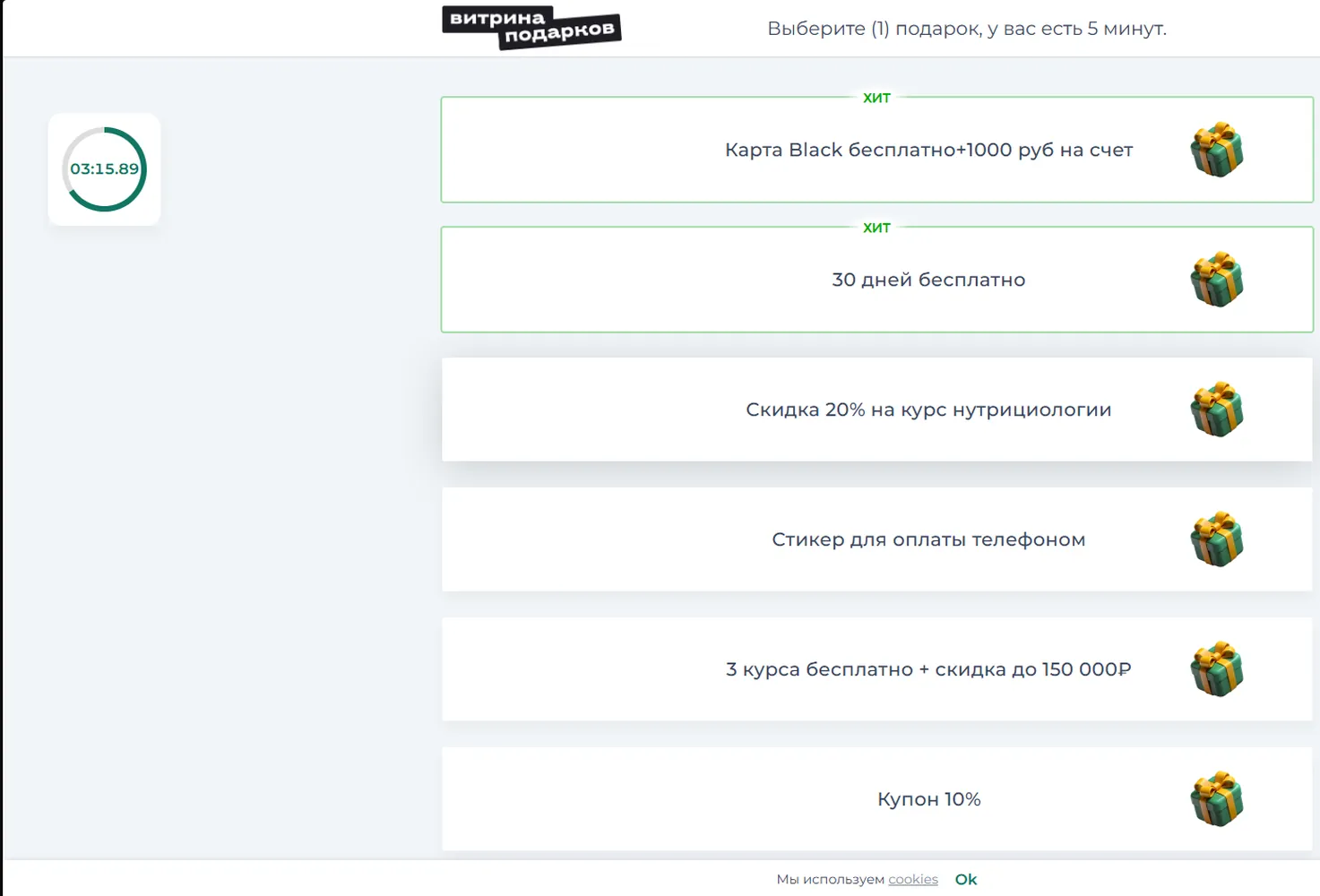Click header text Выберите (1) подарок
The height and width of the screenshot is (896, 1320).
[967, 29]
